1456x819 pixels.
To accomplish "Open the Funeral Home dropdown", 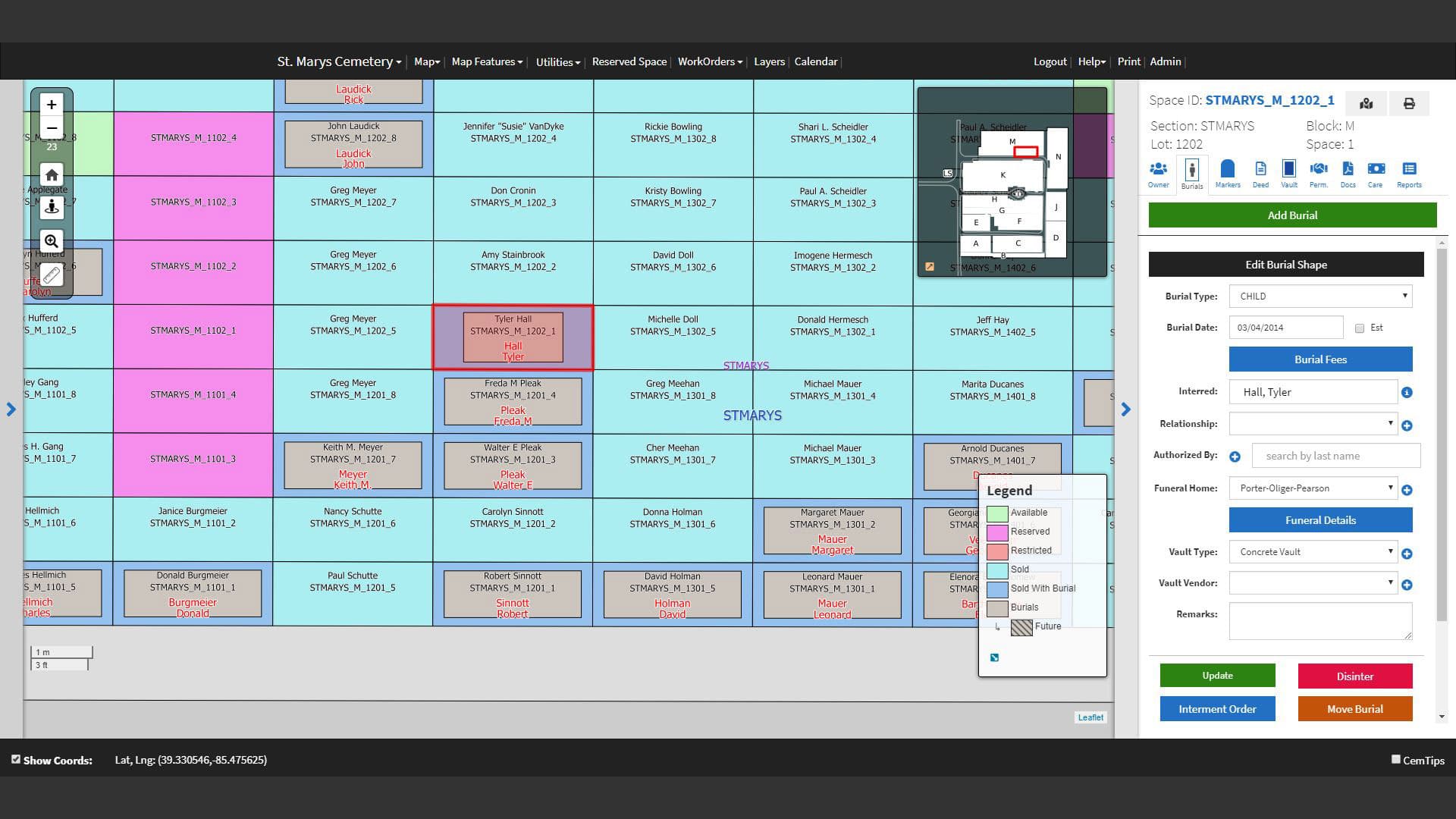I will tap(1313, 488).
